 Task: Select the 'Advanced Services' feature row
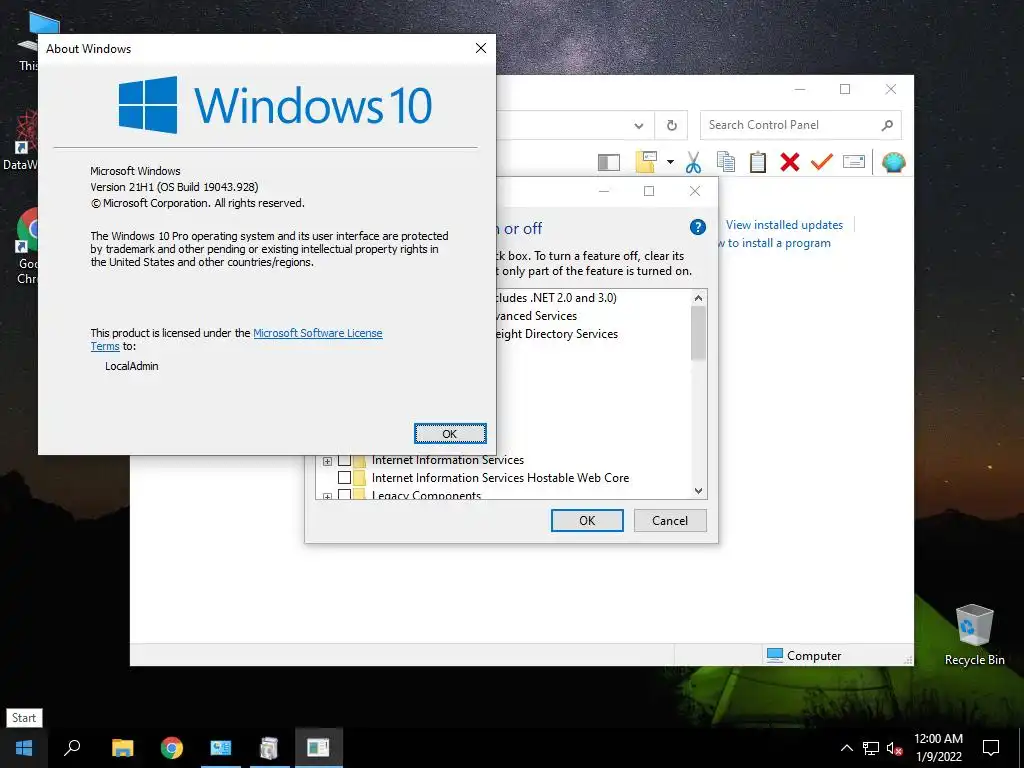point(537,316)
